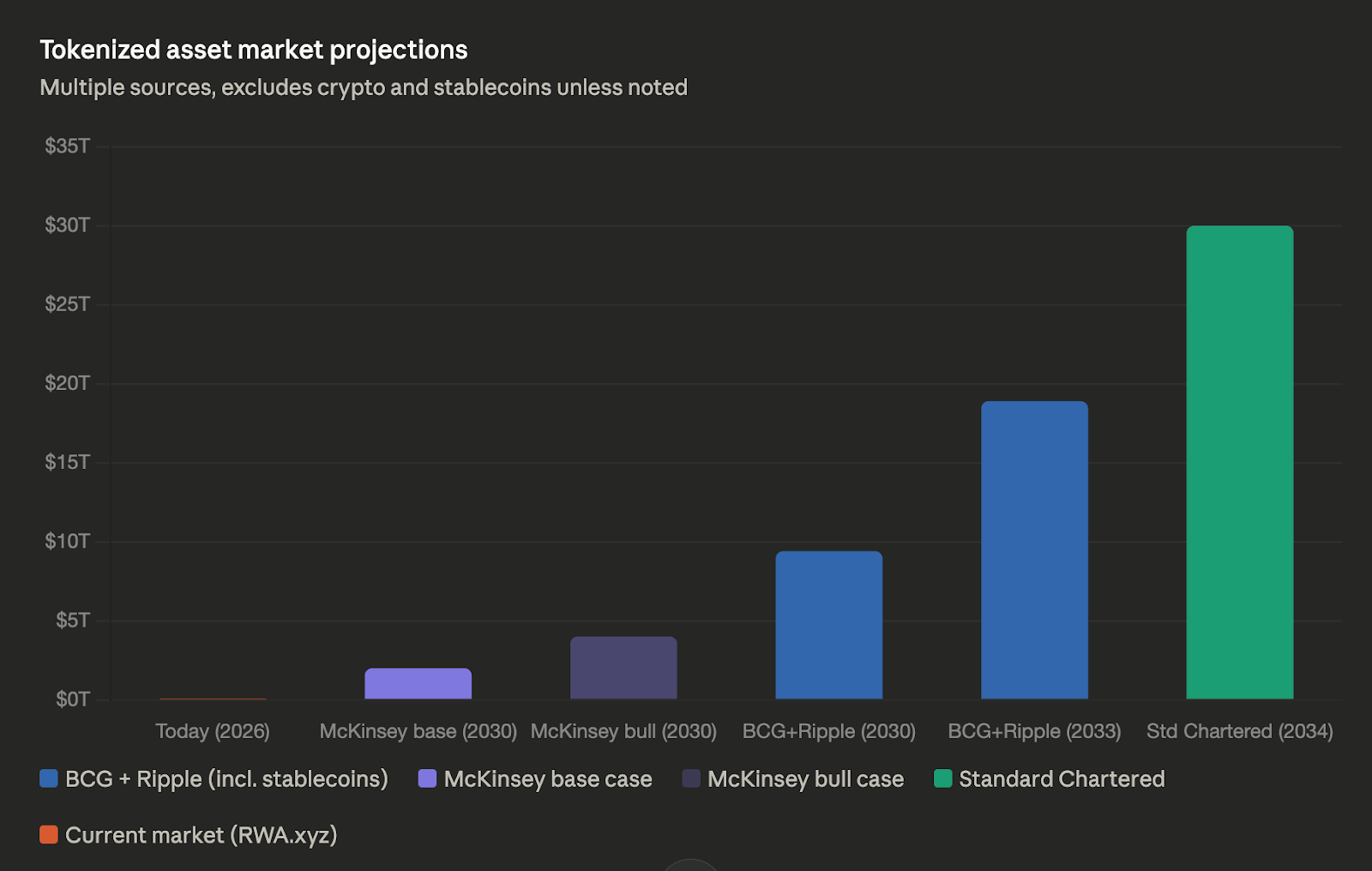Click the purple McKinsey base case legend swatch
Viewport: 1372px width, 871px height.
point(427,778)
